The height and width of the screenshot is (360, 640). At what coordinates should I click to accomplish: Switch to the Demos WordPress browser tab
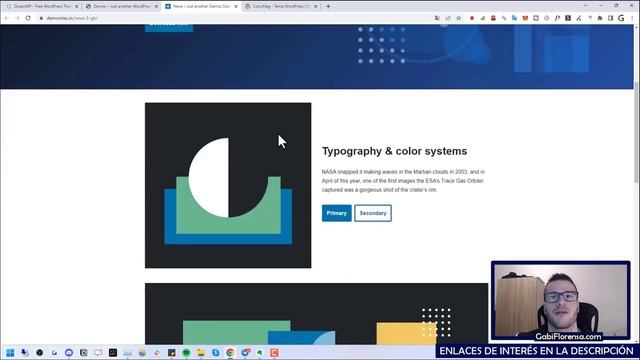(x=121, y=7)
